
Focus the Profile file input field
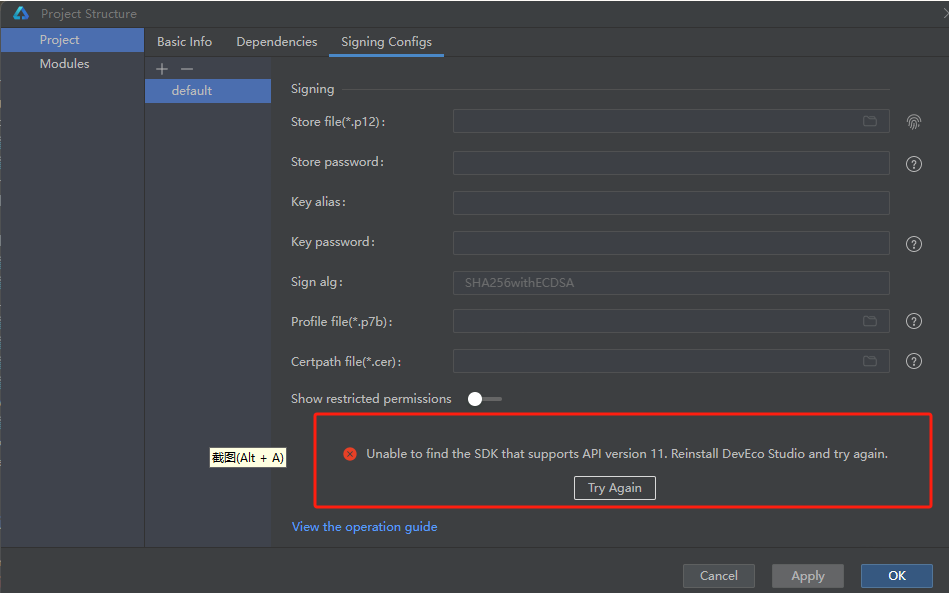coord(671,321)
